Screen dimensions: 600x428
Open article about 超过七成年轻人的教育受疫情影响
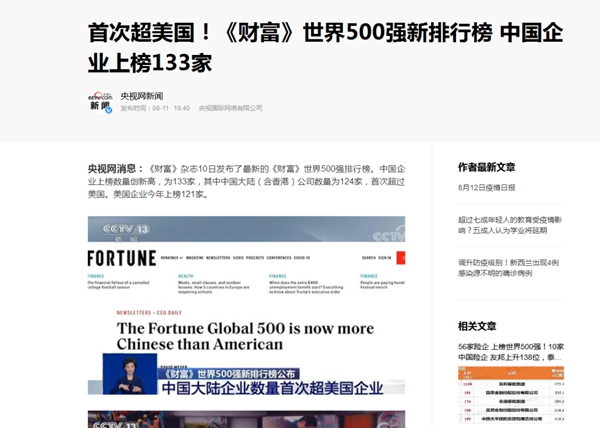pos(510,225)
